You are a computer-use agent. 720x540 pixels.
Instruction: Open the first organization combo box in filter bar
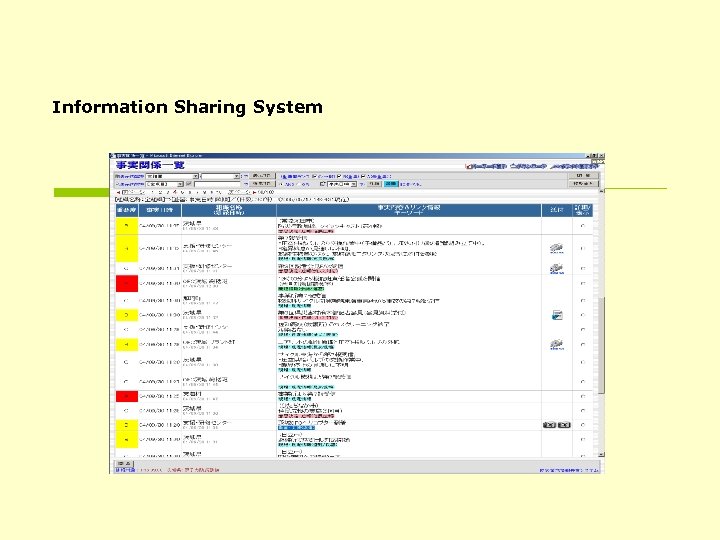(172, 176)
